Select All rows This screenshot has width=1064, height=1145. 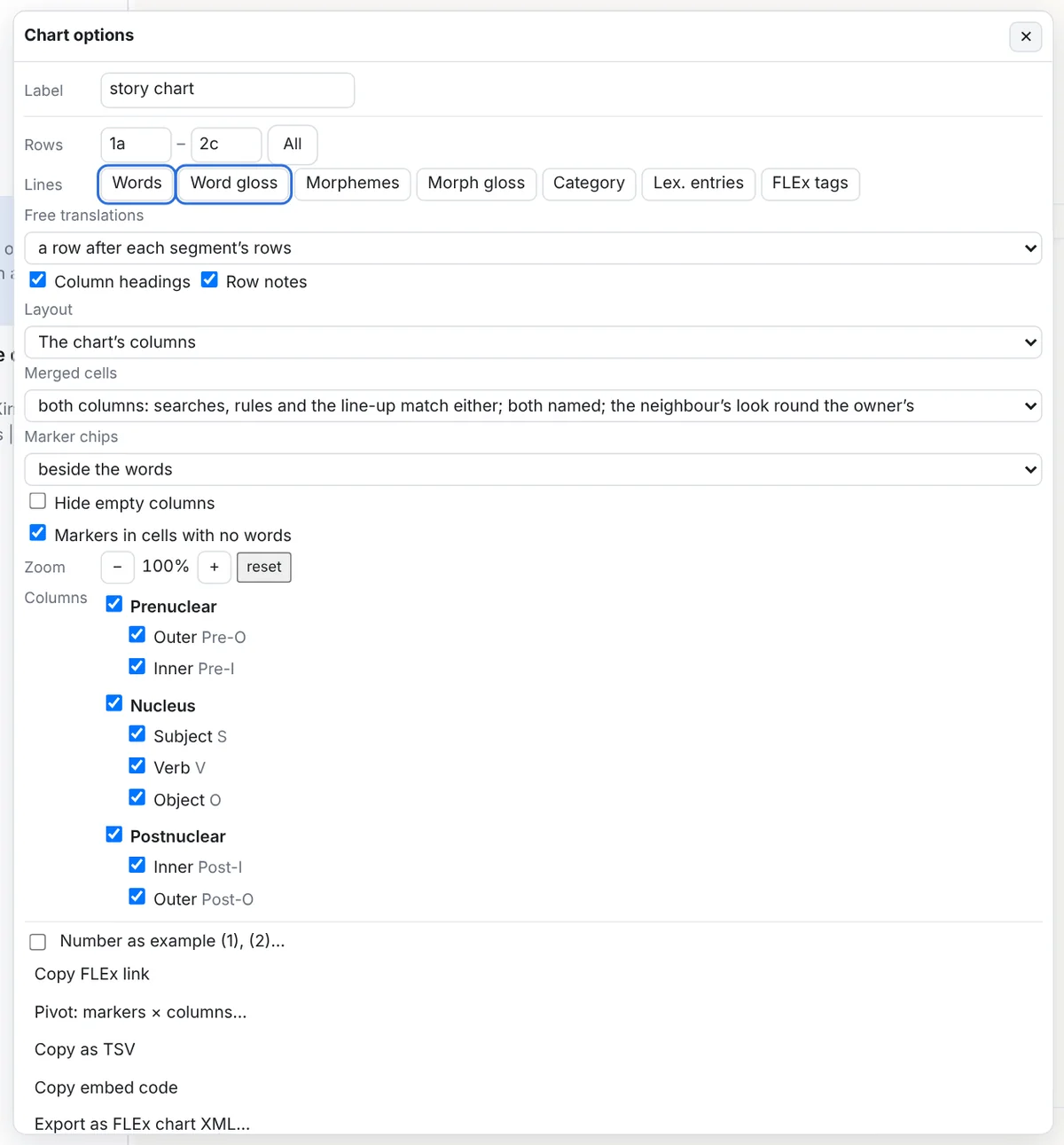[293, 145]
